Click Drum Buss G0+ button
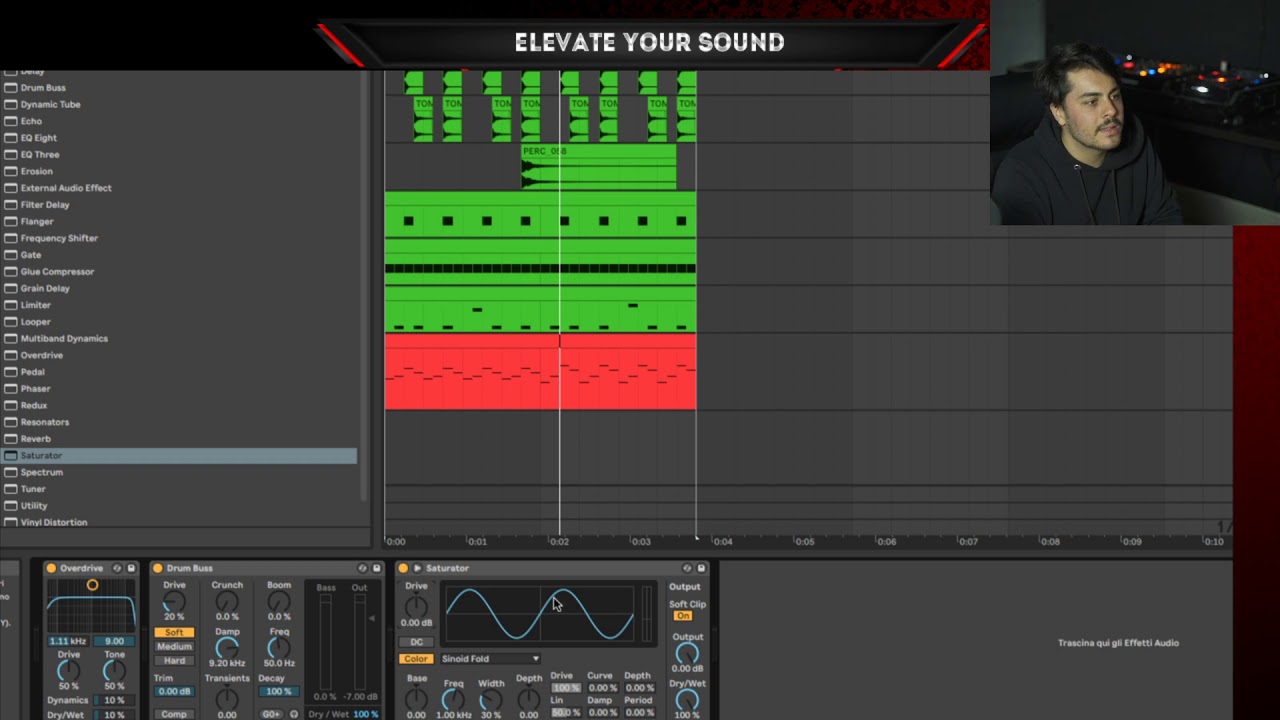Image resolution: width=1280 pixels, height=720 pixels. click(x=271, y=714)
